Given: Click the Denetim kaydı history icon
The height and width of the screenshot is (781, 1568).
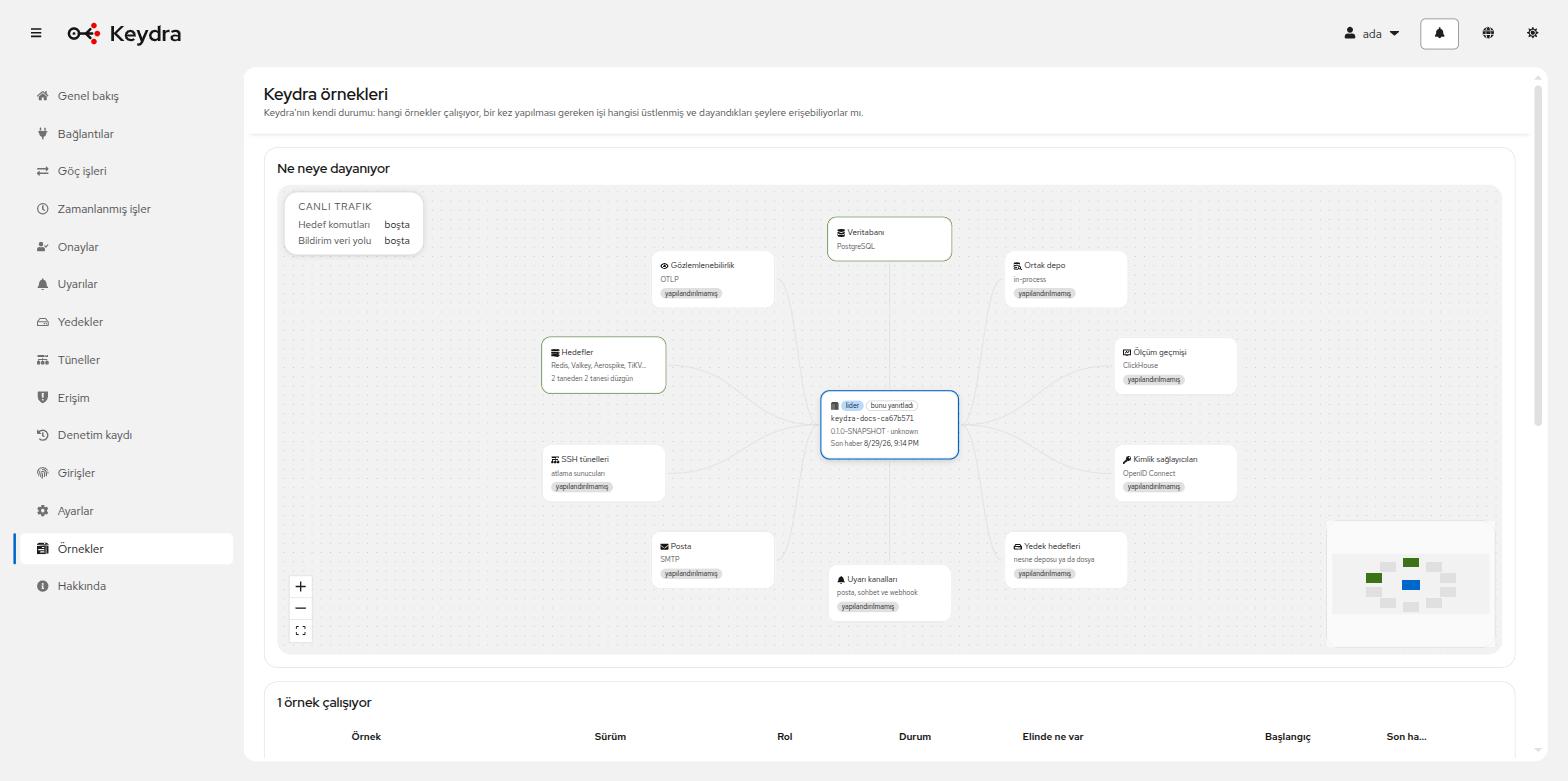Looking at the screenshot, I should click(42, 435).
